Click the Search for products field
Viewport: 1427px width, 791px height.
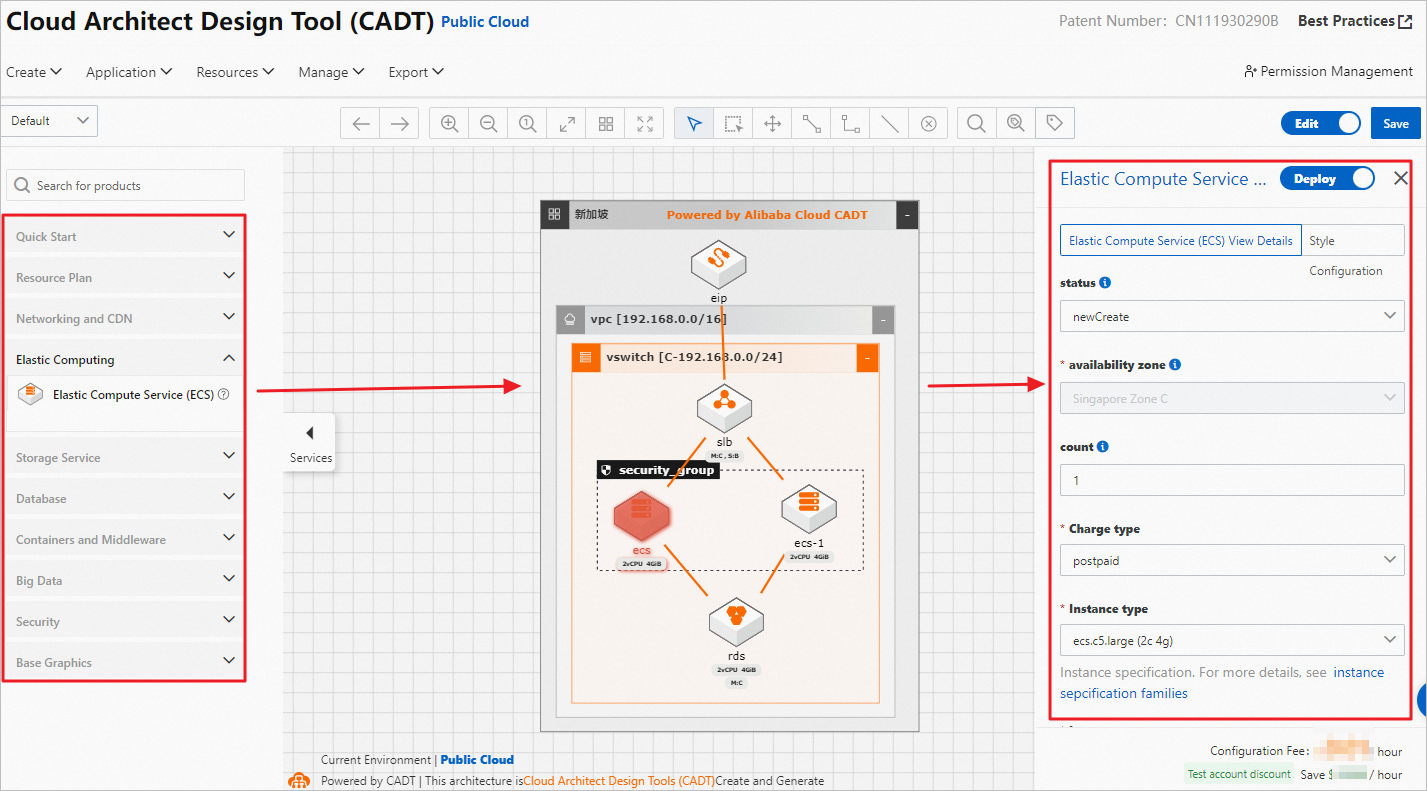[126, 185]
